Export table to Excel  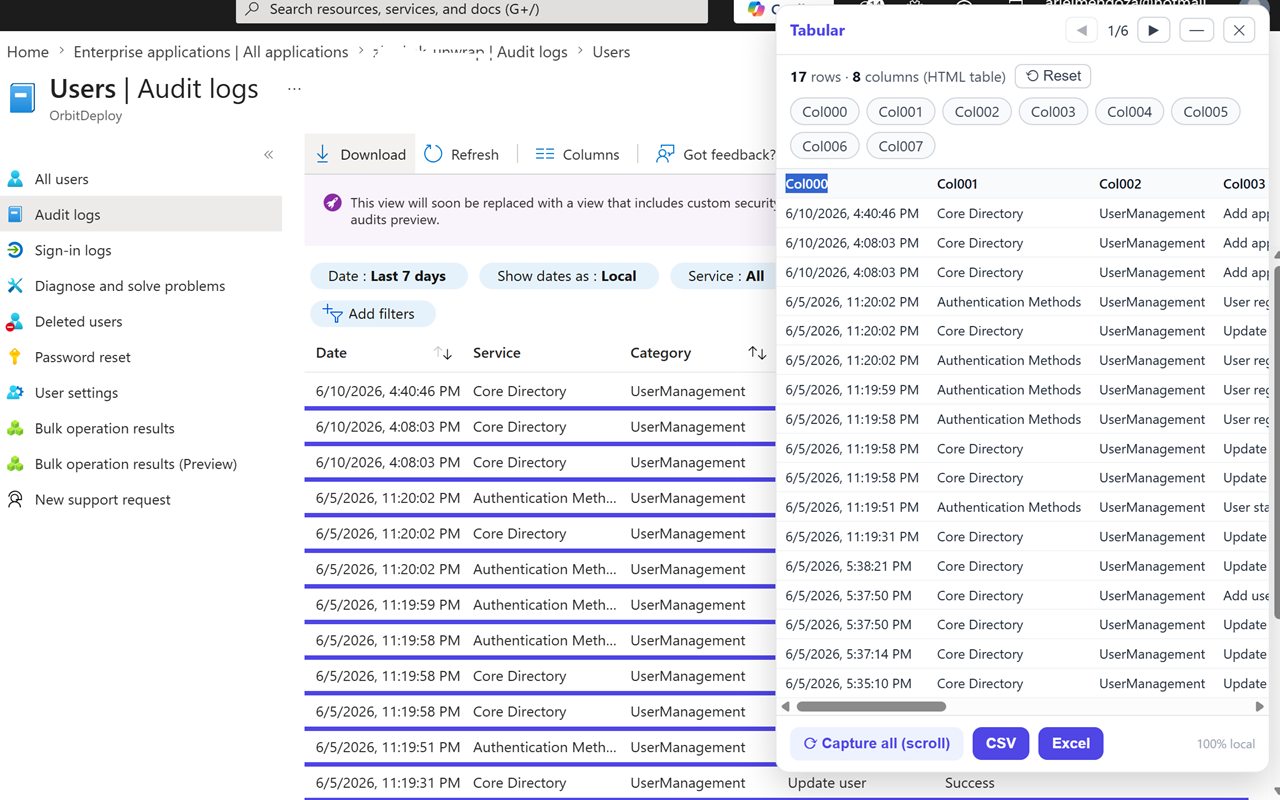1071,743
